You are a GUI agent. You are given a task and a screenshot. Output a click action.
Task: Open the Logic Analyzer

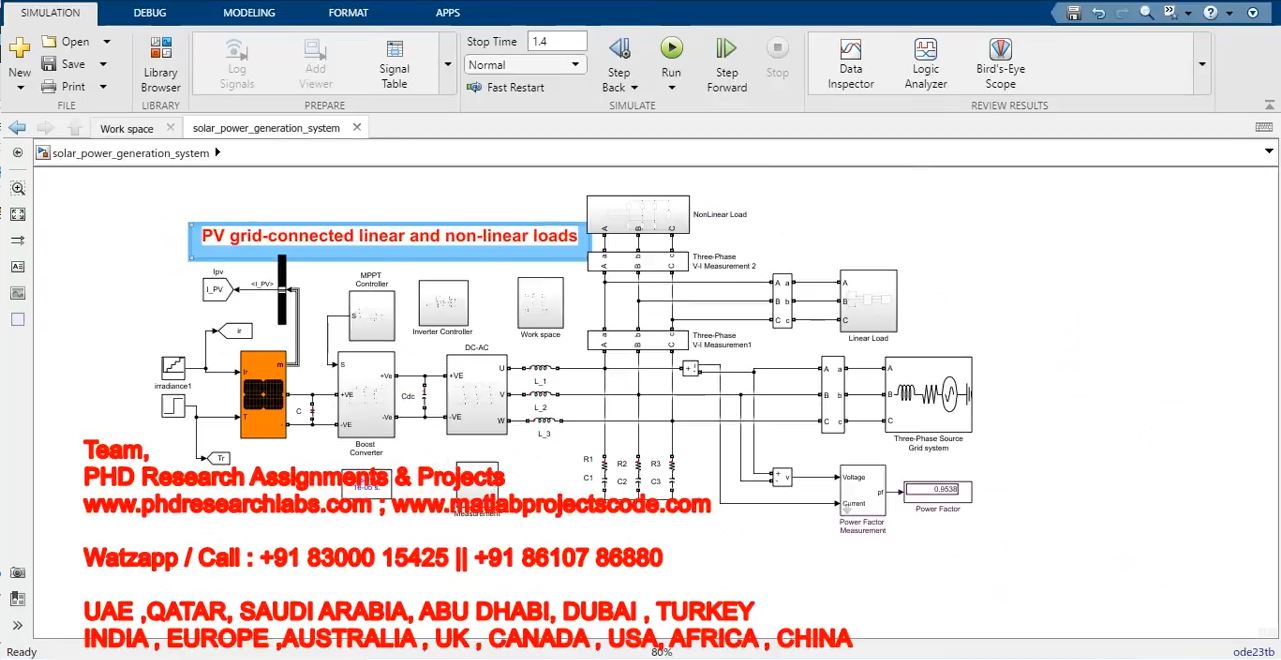click(x=925, y=64)
